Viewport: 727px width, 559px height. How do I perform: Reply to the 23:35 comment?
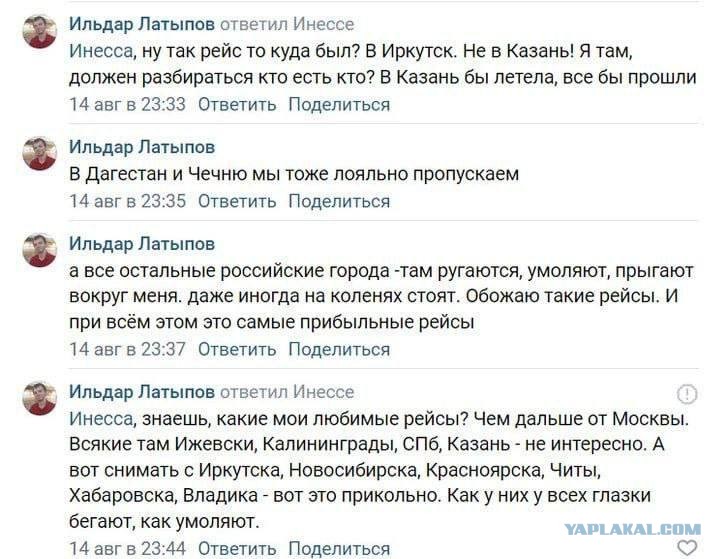tap(237, 201)
